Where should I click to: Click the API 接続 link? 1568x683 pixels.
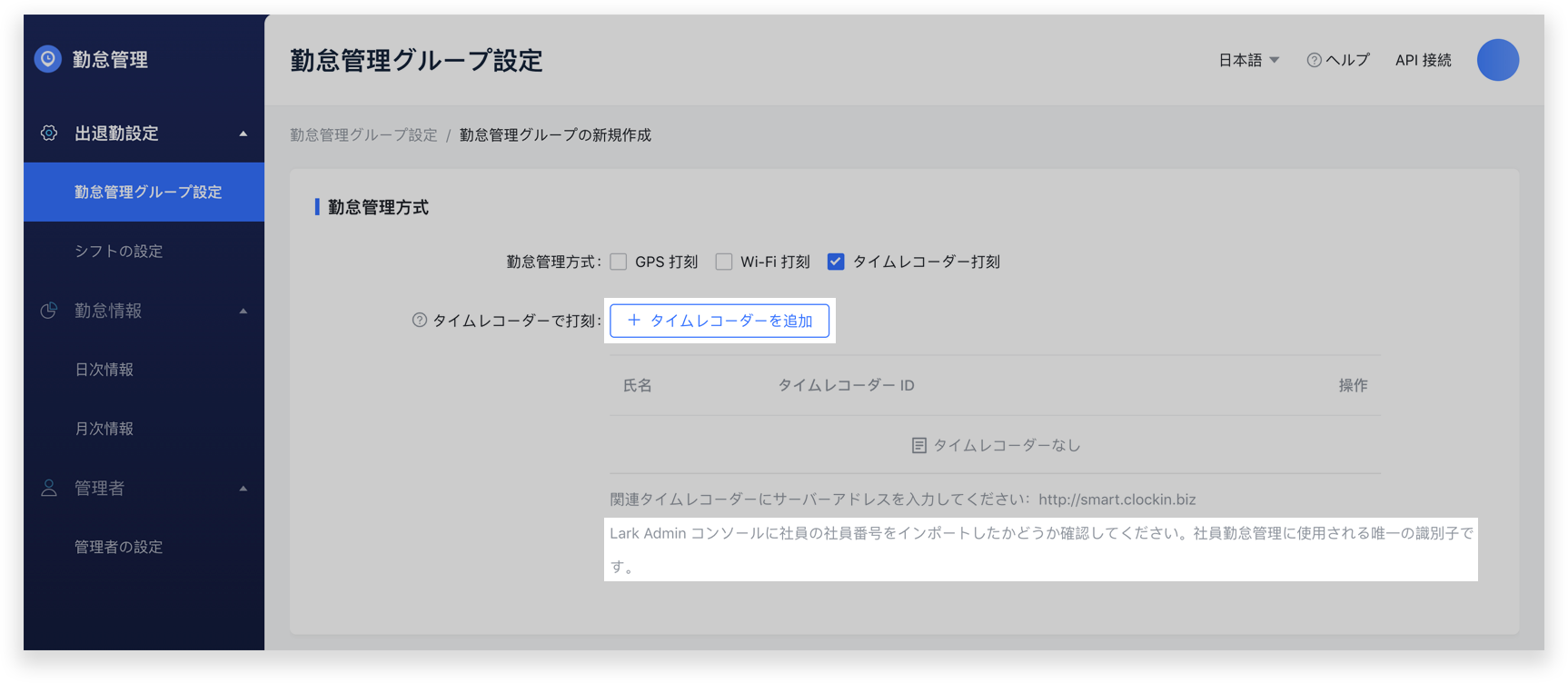pyautogui.click(x=1423, y=60)
